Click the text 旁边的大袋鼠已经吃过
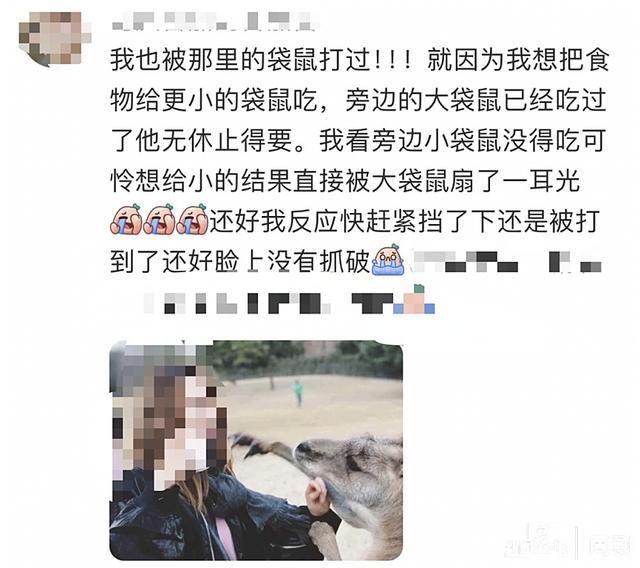 (x=476, y=100)
